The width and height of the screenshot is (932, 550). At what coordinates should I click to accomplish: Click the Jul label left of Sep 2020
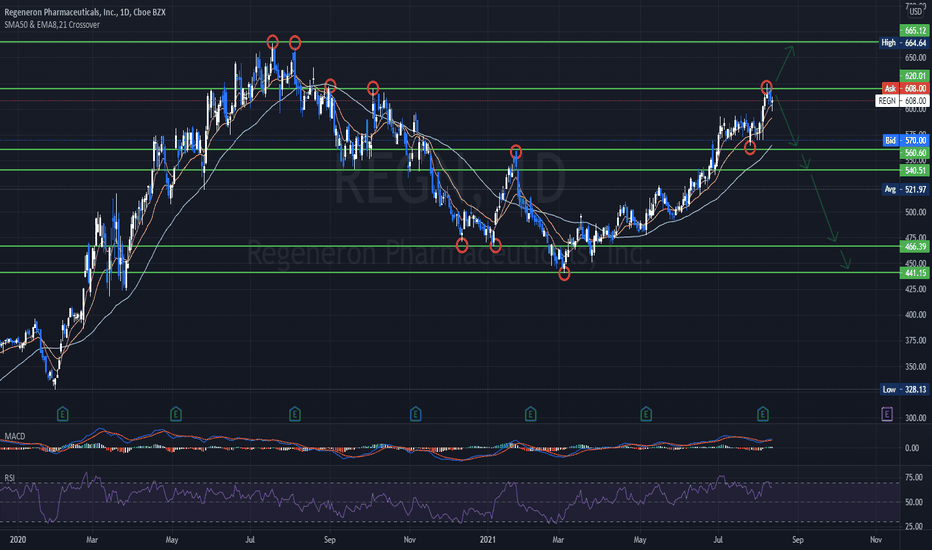[250, 540]
